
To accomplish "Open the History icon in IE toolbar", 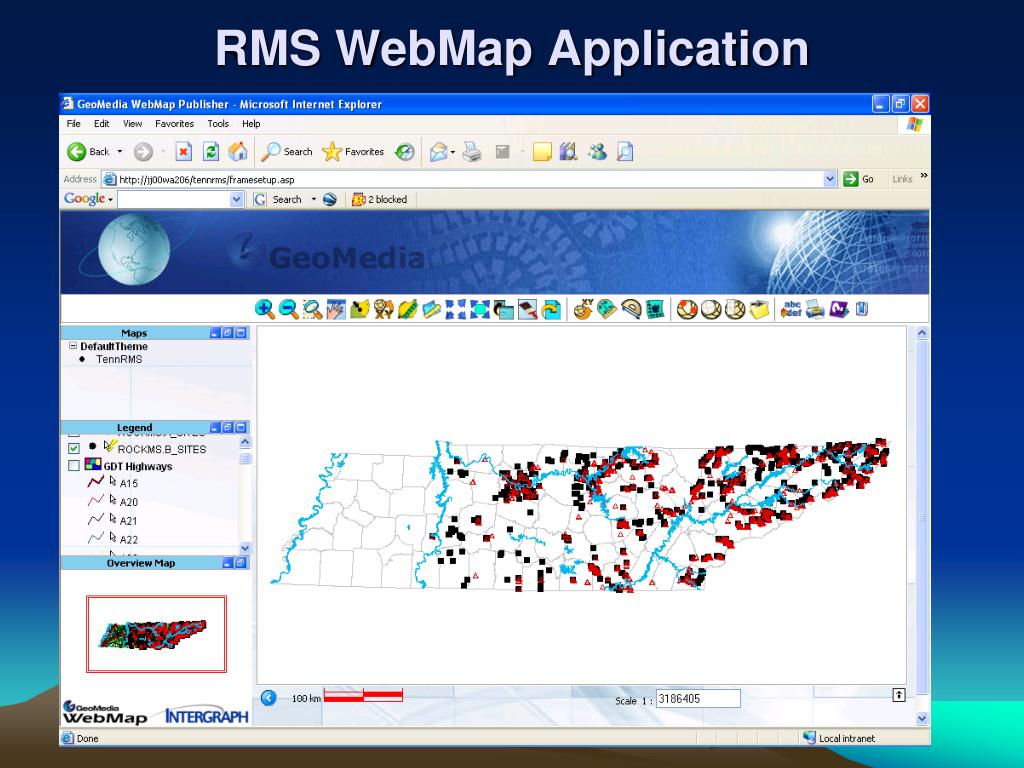I will (x=405, y=152).
